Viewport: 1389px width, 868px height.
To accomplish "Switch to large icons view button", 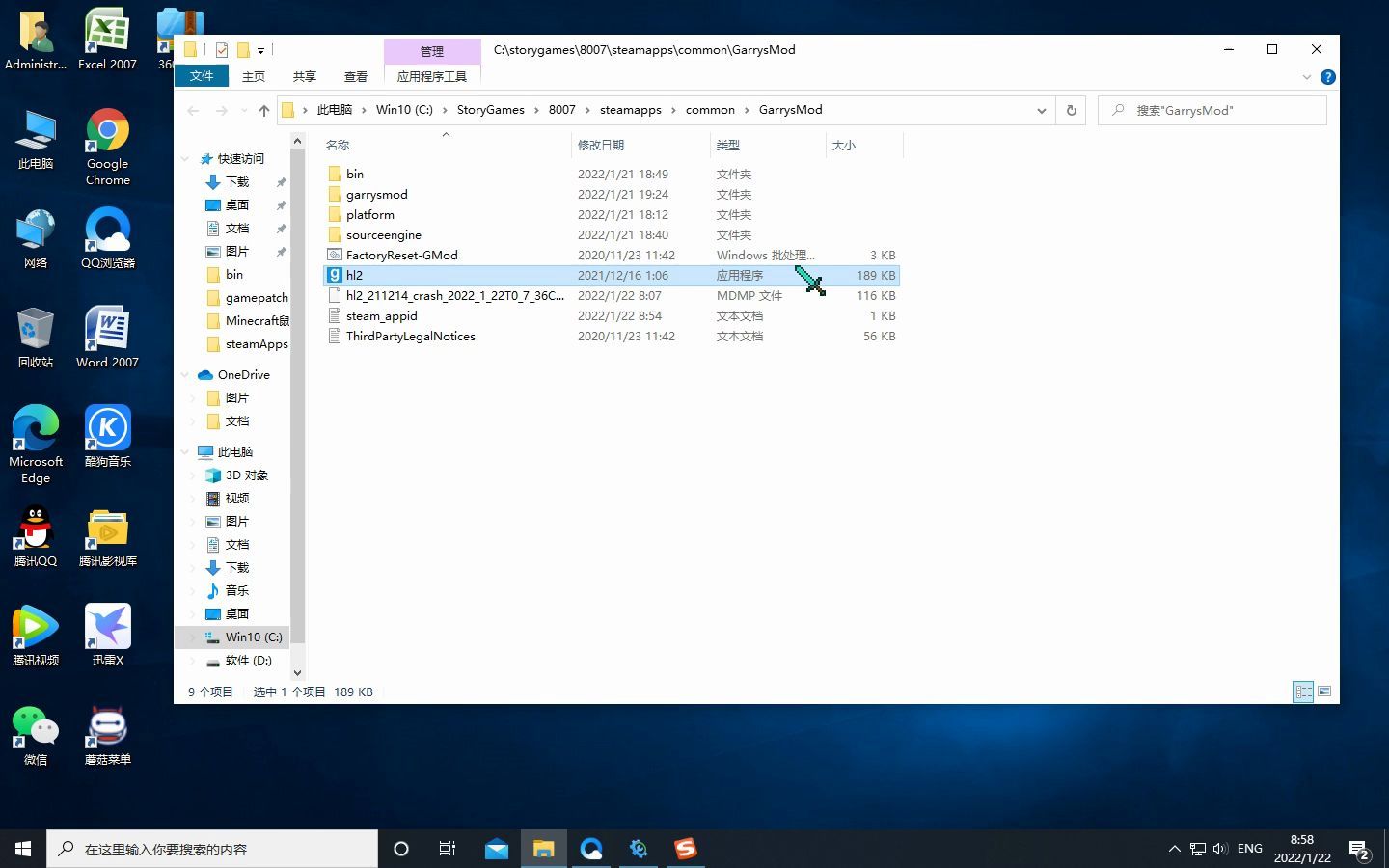I will (1324, 692).
